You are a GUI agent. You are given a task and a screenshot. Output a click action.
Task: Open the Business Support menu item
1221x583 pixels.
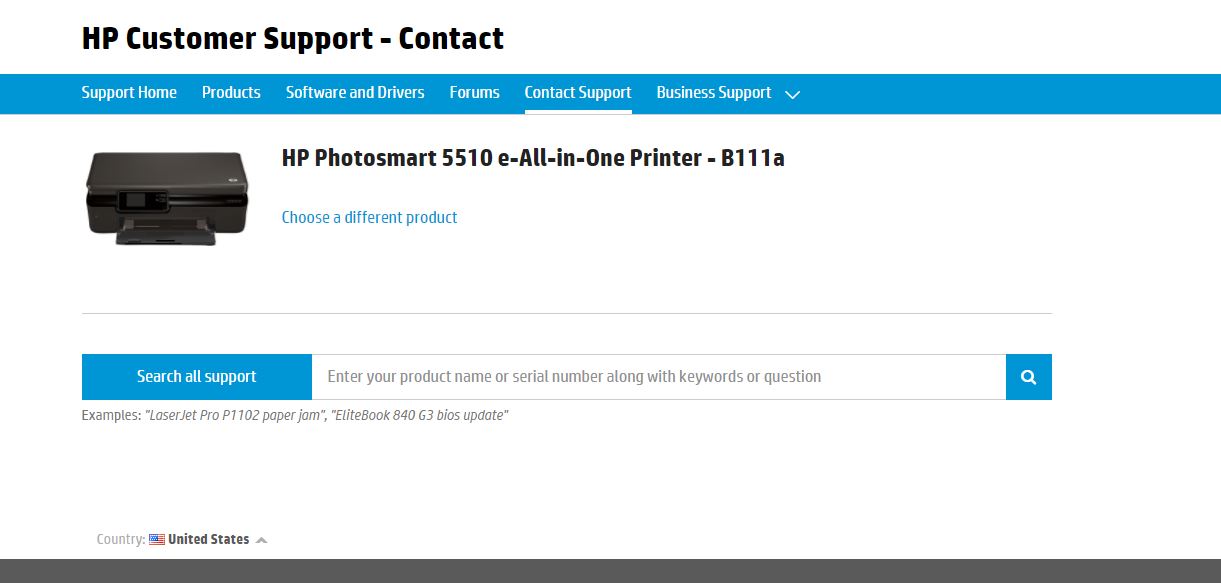(x=714, y=93)
